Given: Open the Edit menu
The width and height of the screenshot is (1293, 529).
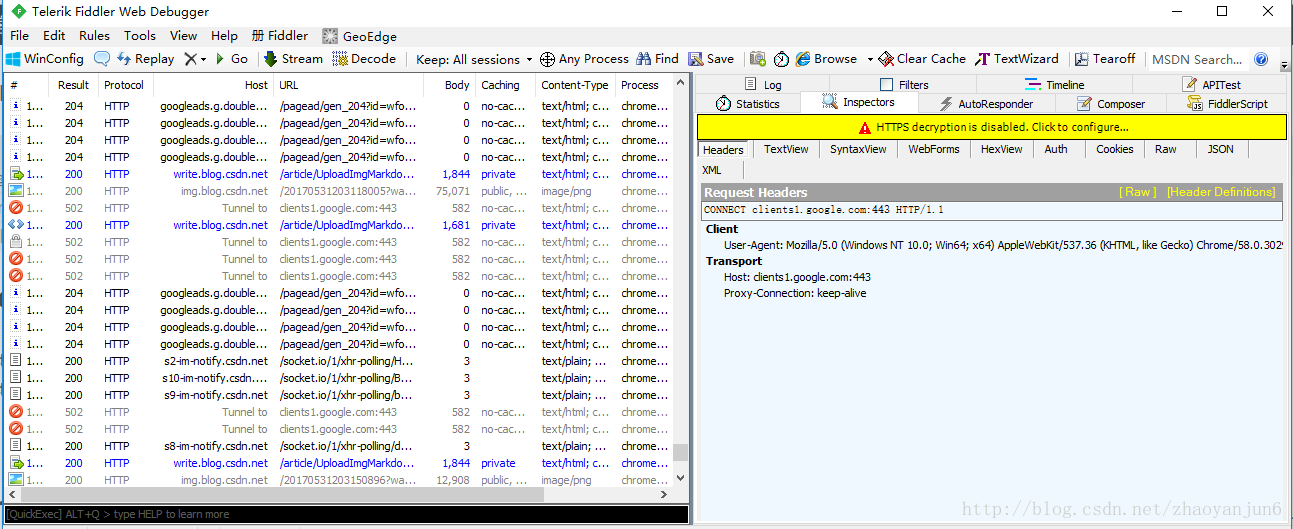Looking at the screenshot, I should click(54, 36).
